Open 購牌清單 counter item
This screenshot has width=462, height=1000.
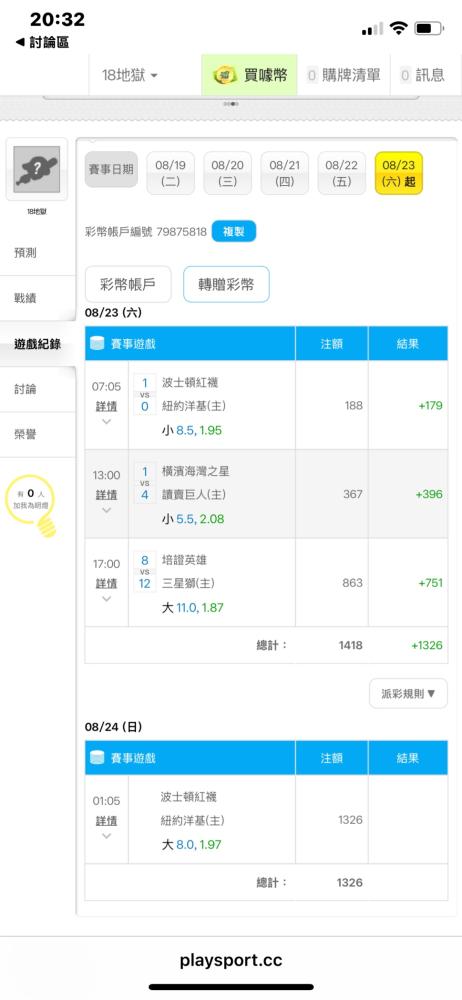(344, 75)
